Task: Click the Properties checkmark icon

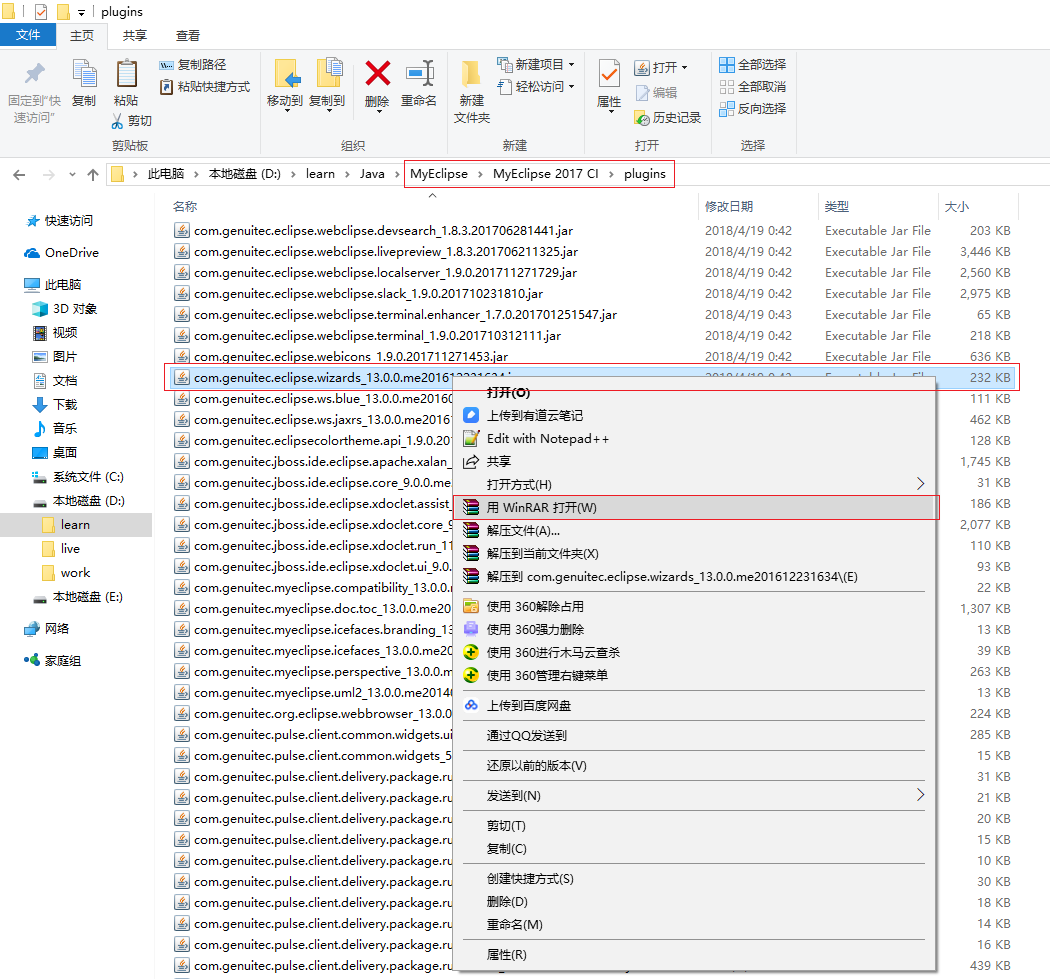Action: coord(609,74)
